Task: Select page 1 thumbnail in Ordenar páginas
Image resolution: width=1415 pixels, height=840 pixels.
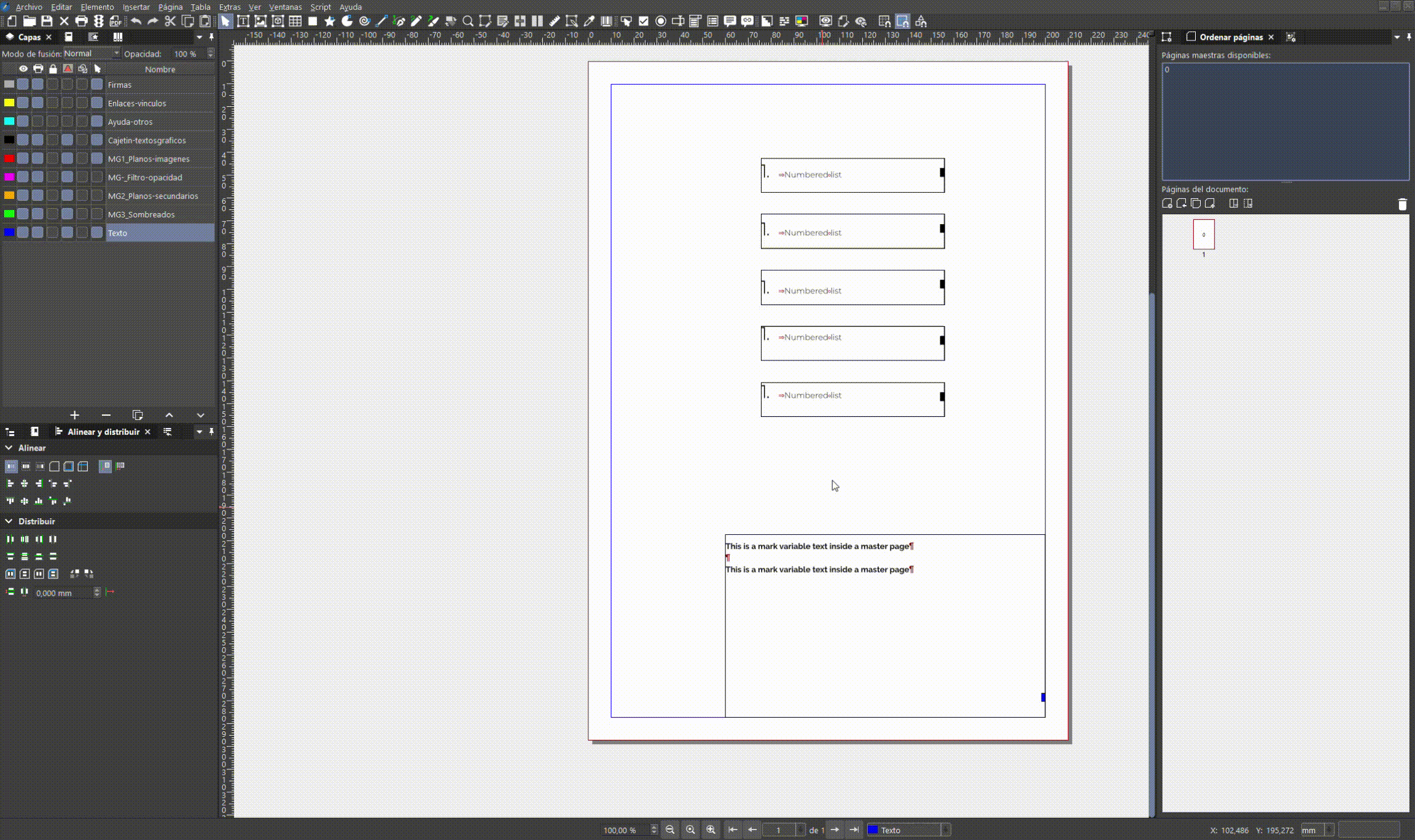Action: (1204, 235)
